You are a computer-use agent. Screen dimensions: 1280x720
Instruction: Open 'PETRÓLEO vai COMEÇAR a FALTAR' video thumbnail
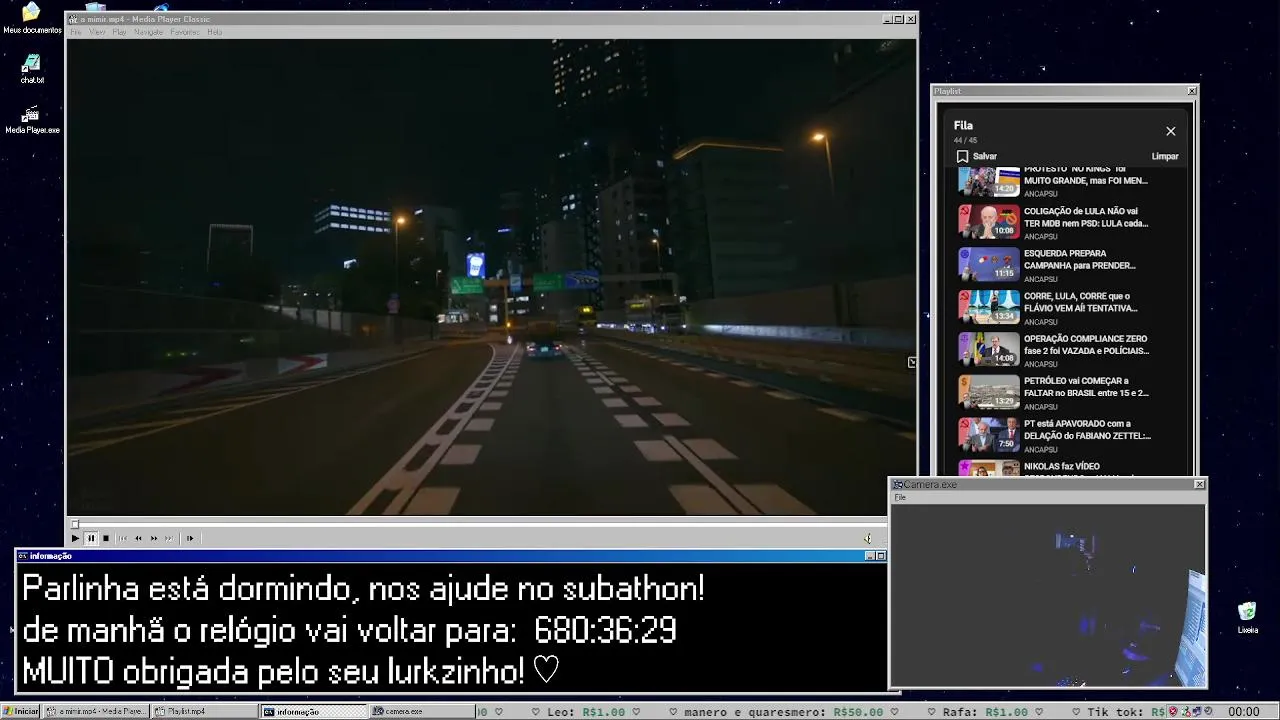[x=989, y=392]
